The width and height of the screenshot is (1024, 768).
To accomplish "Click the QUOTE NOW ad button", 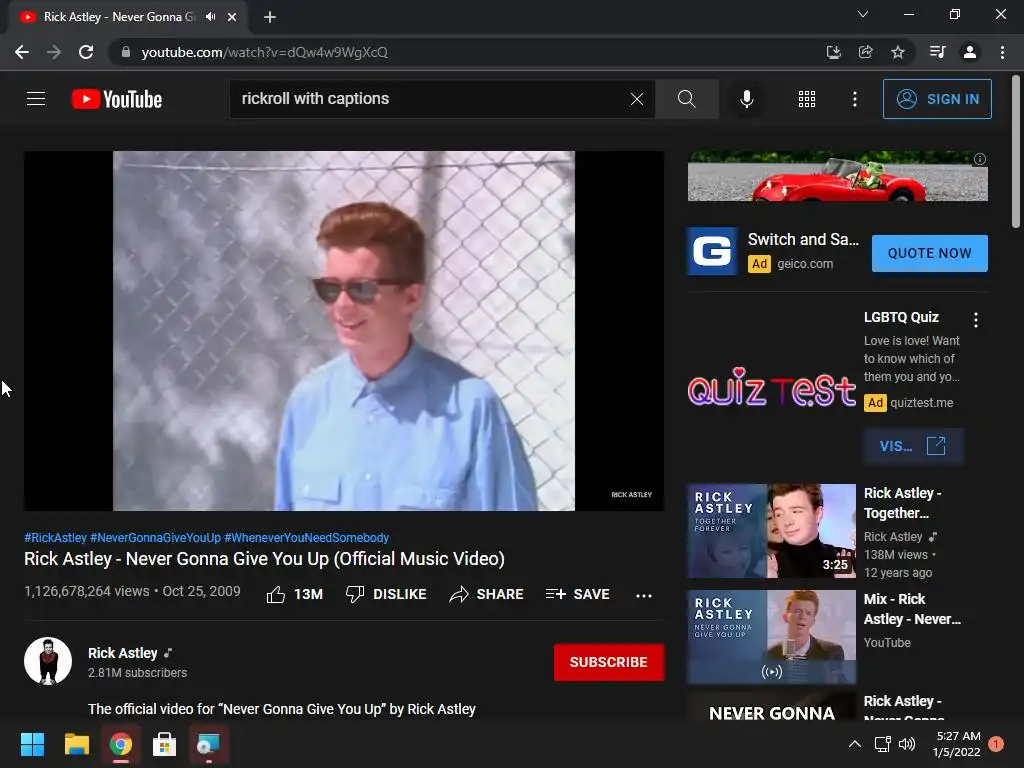I will point(929,253).
